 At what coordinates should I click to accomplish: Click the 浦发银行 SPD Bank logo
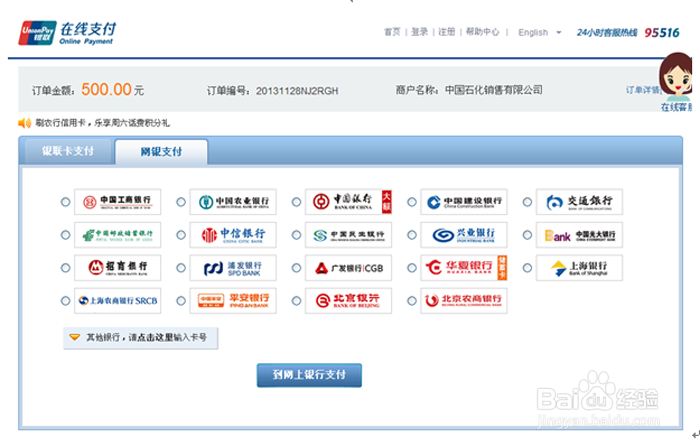[x=233, y=268]
